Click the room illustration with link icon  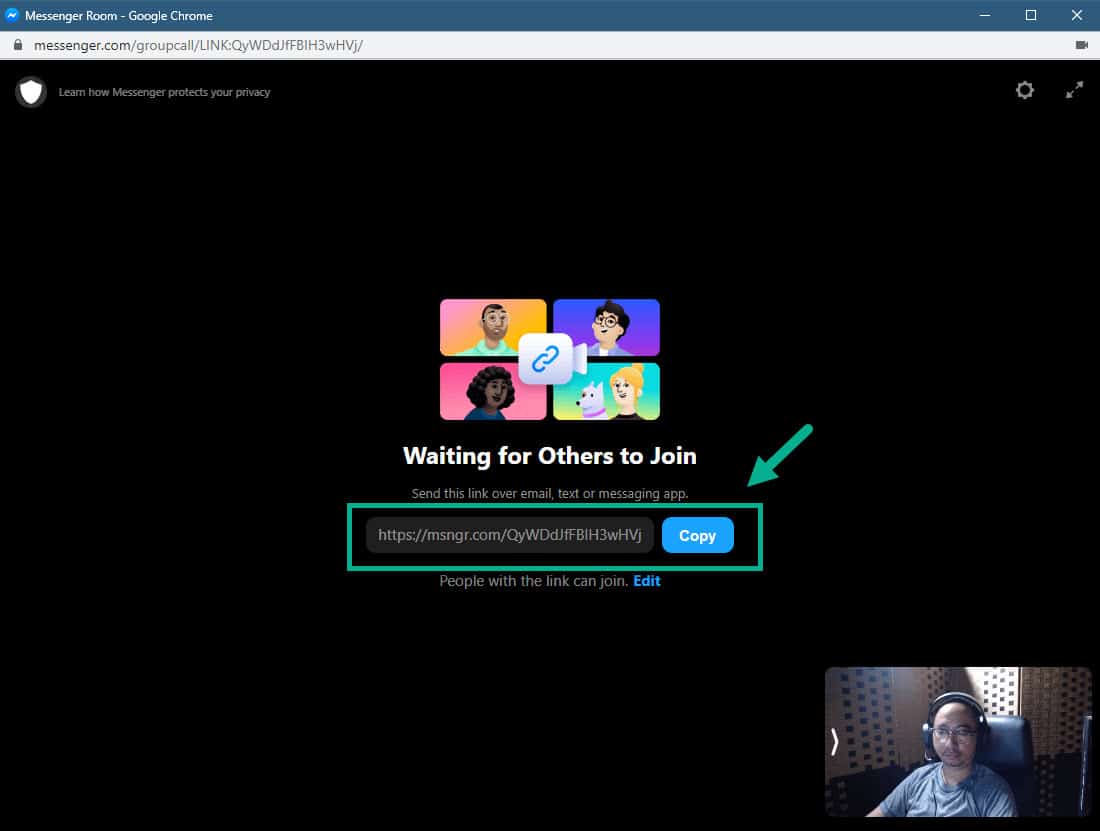[550, 359]
